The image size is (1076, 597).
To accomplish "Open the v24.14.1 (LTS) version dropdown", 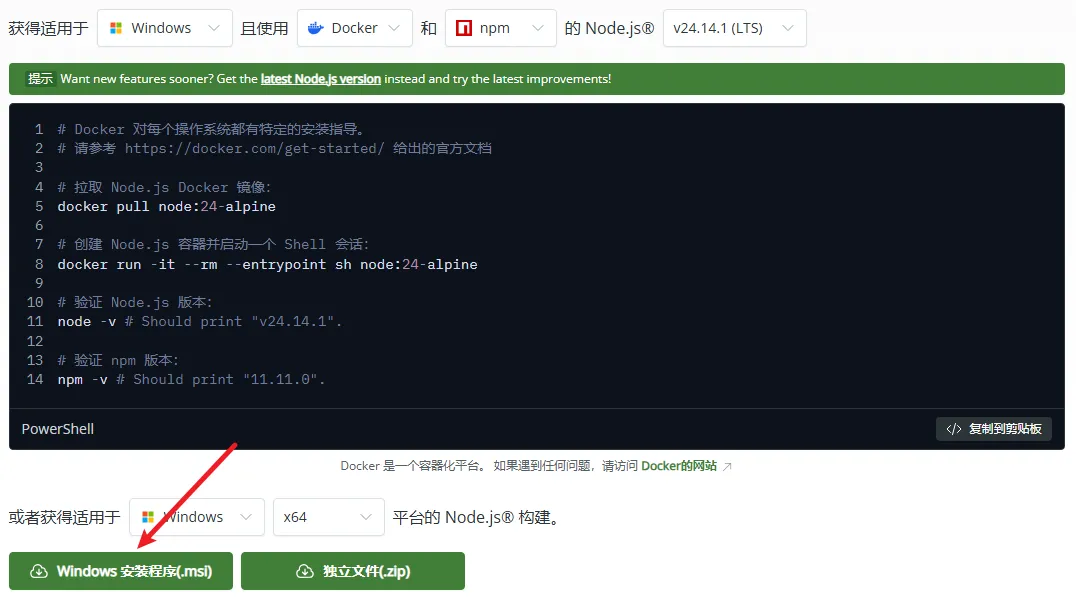I will (x=734, y=28).
